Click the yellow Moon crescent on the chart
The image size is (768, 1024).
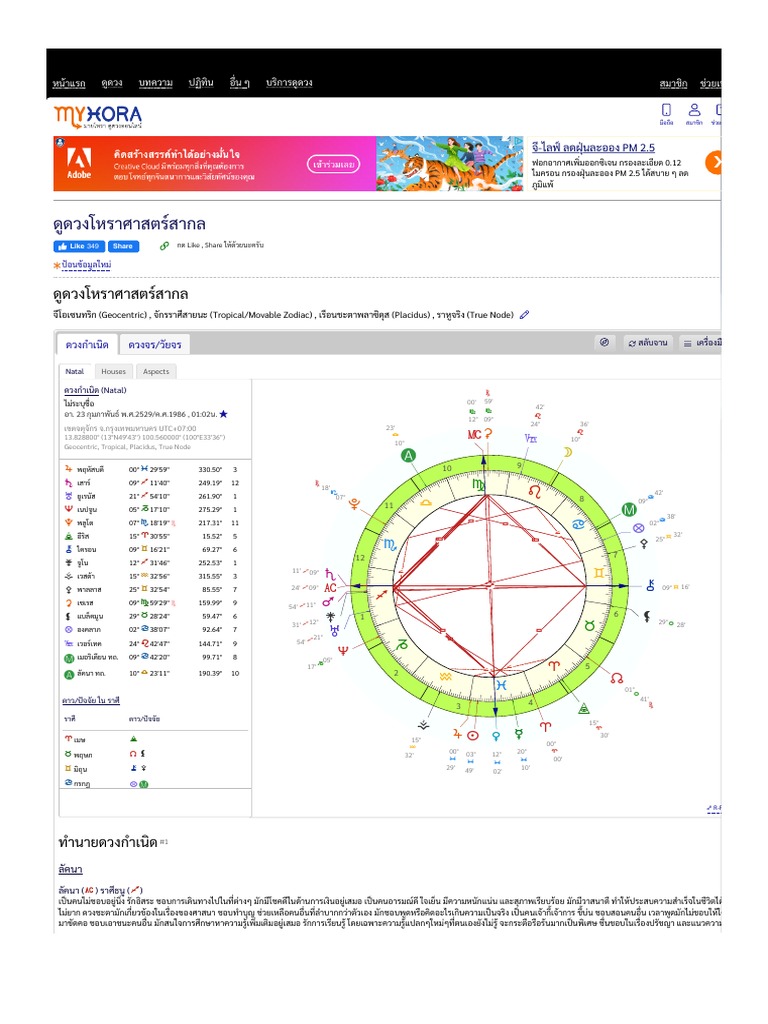click(568, 452)
